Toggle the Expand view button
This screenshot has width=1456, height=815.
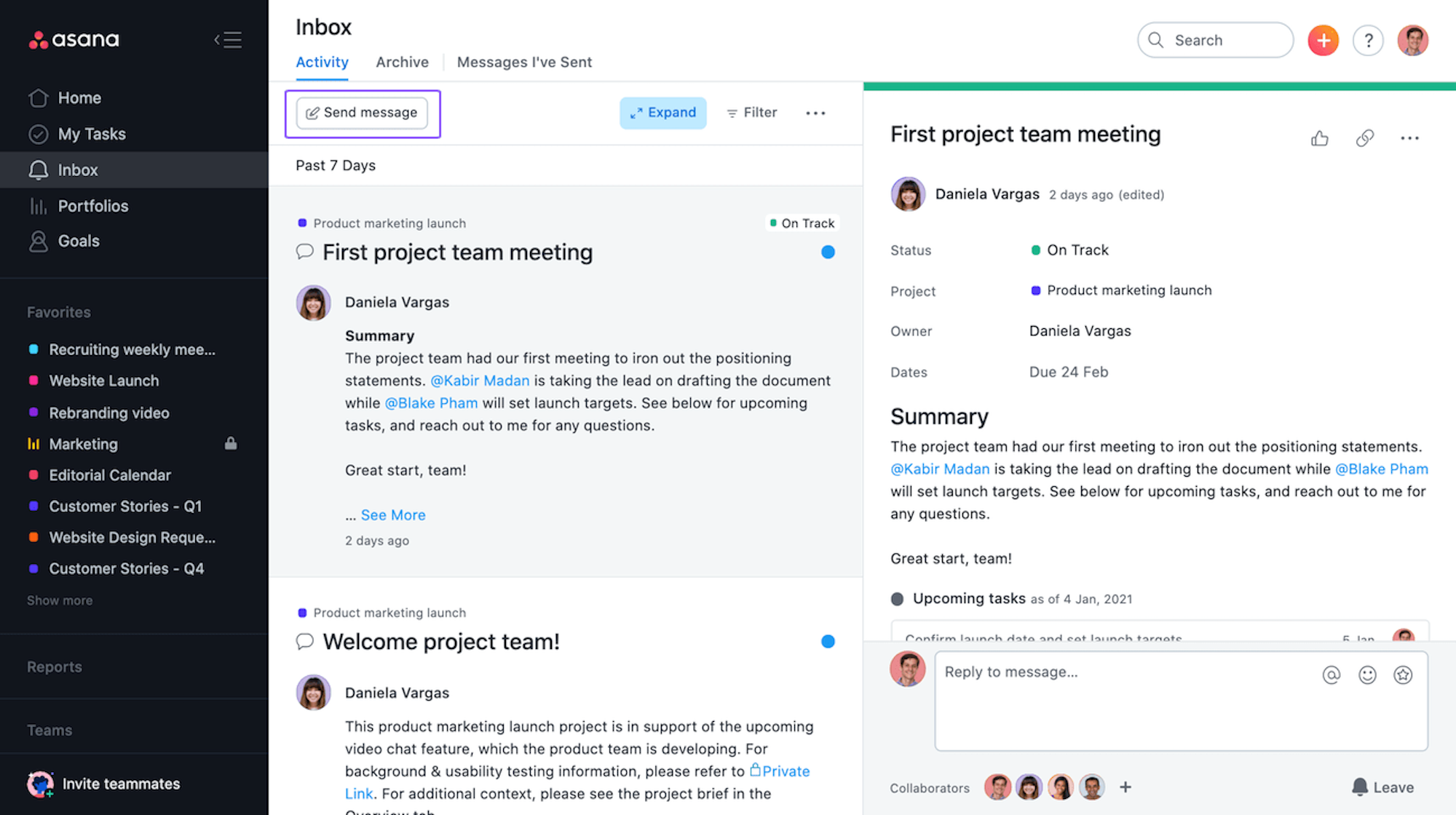tap(663, 112)
